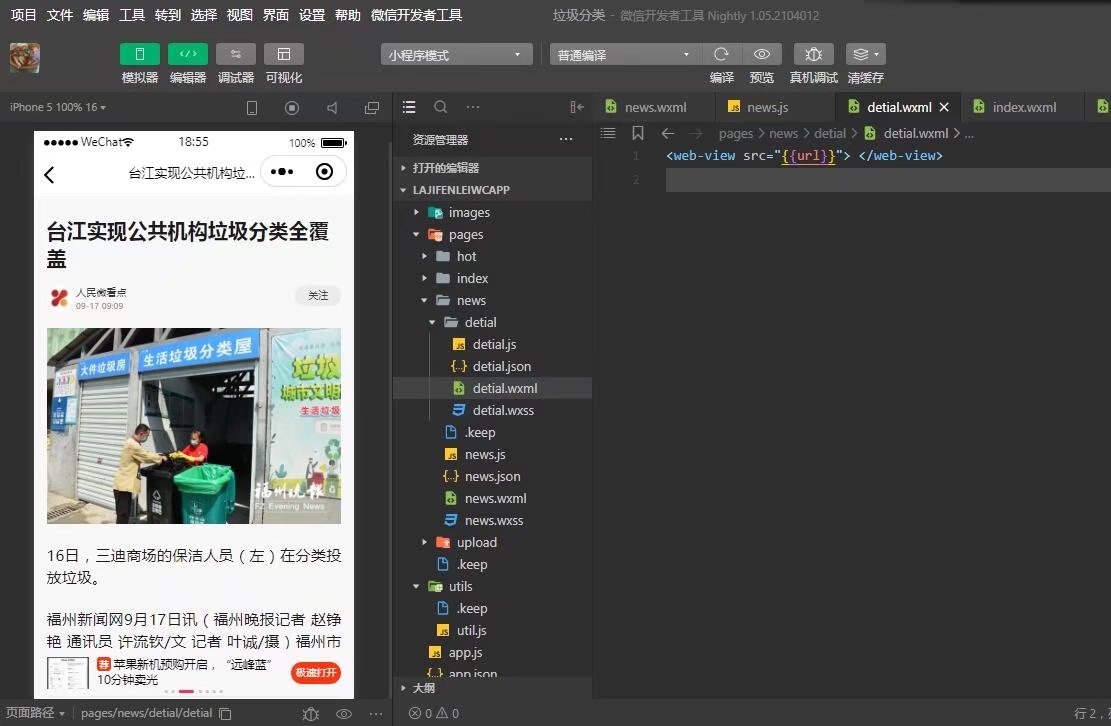This screenshot has width=1111, height=726.
Task: Click the more options dots beside search
Action: 473,107
